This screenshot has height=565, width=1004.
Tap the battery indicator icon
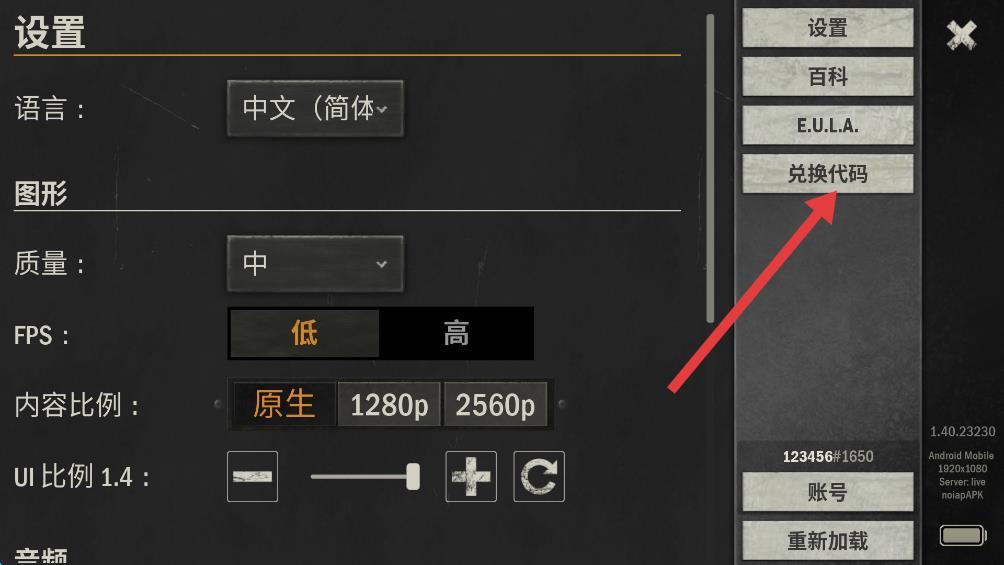962,535
